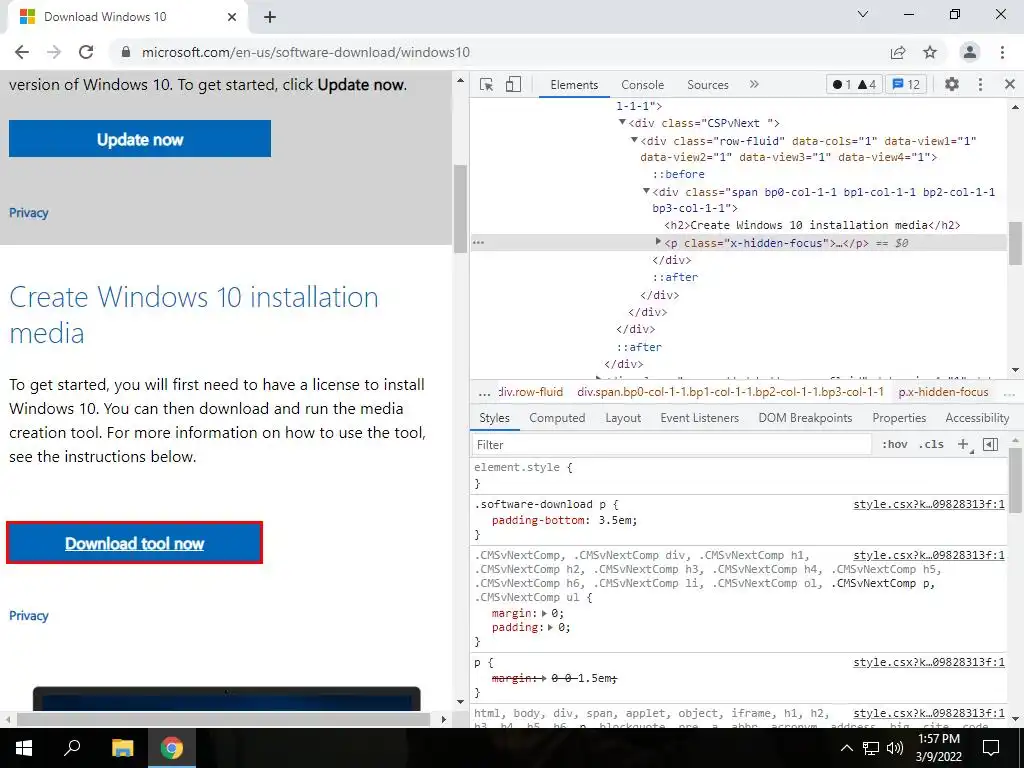
Task: Close the Download Windows 10 tab
Action: (232, 17)
